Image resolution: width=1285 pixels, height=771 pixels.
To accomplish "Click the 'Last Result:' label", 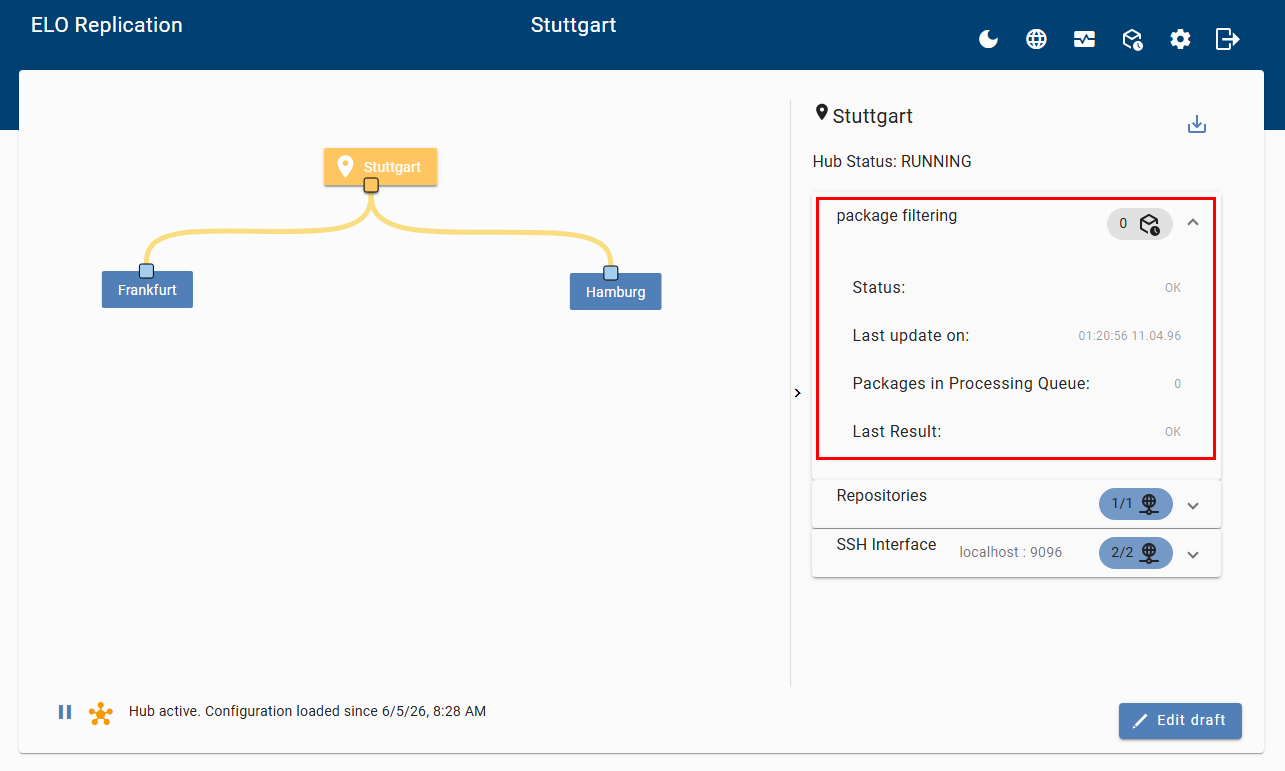I will coord(897,431).
